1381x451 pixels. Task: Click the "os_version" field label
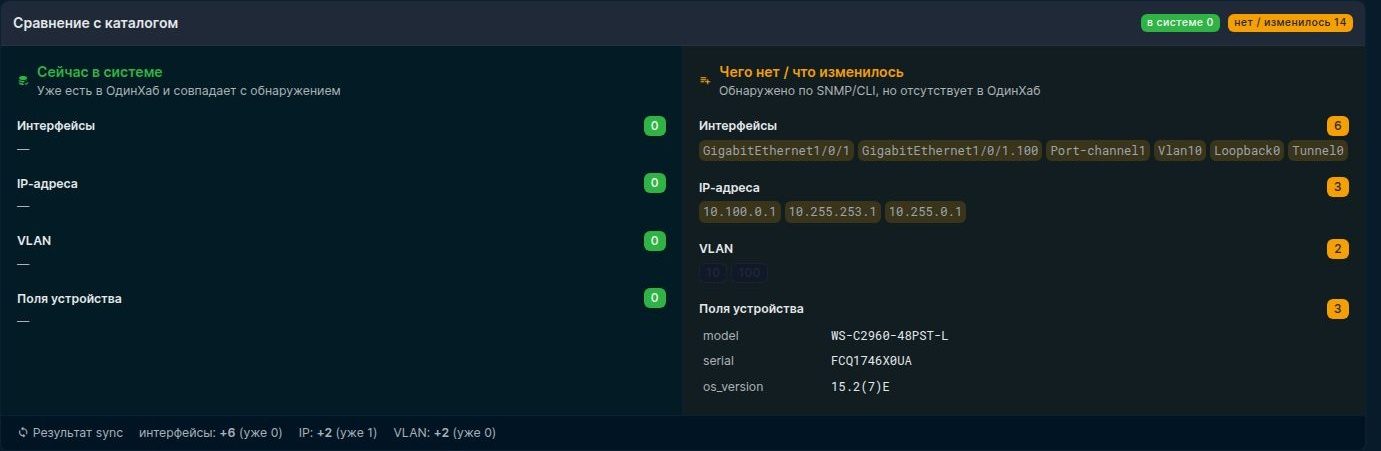point(733,386)
